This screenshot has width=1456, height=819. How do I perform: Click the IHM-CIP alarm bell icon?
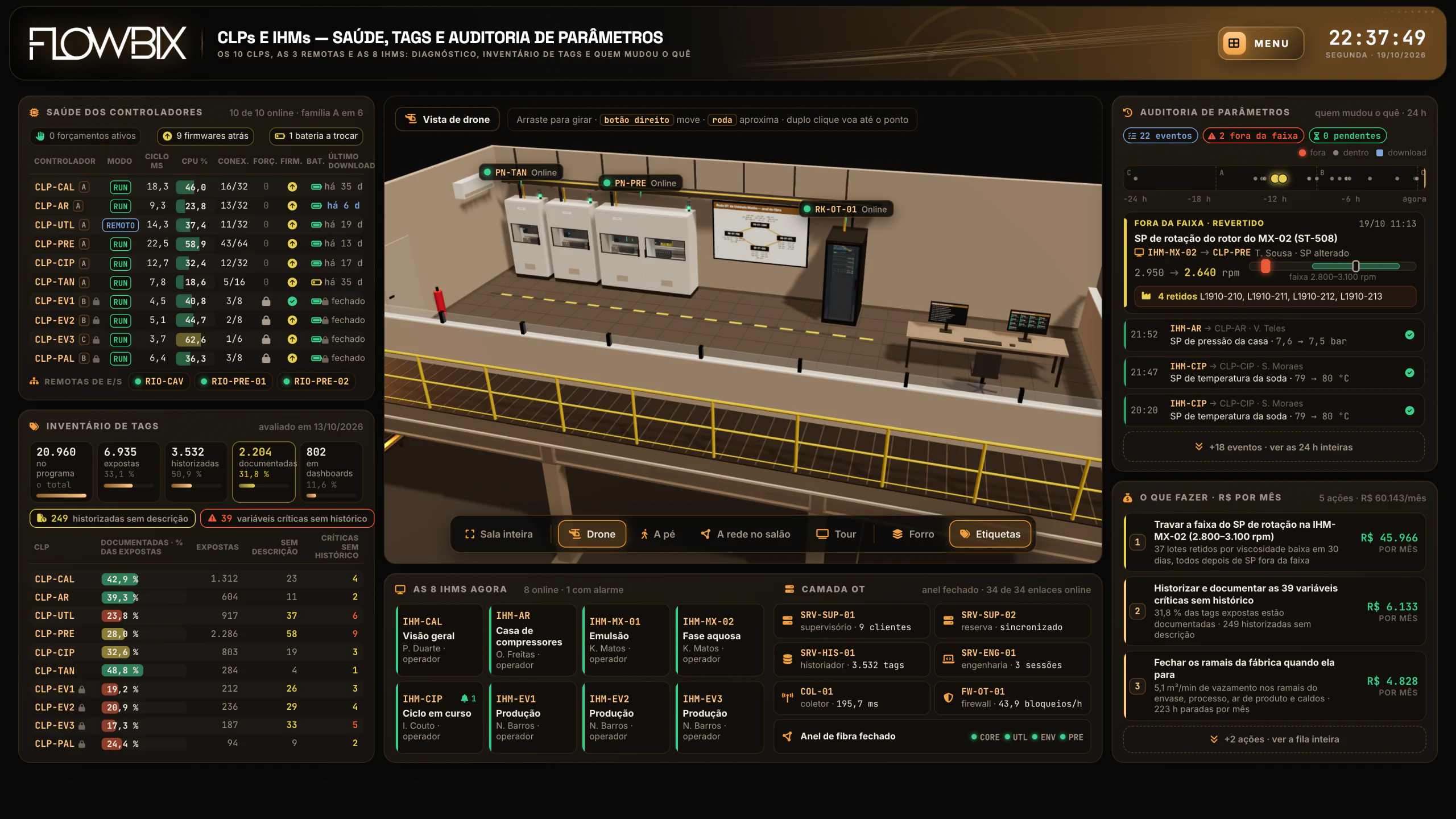click(465, 698)
